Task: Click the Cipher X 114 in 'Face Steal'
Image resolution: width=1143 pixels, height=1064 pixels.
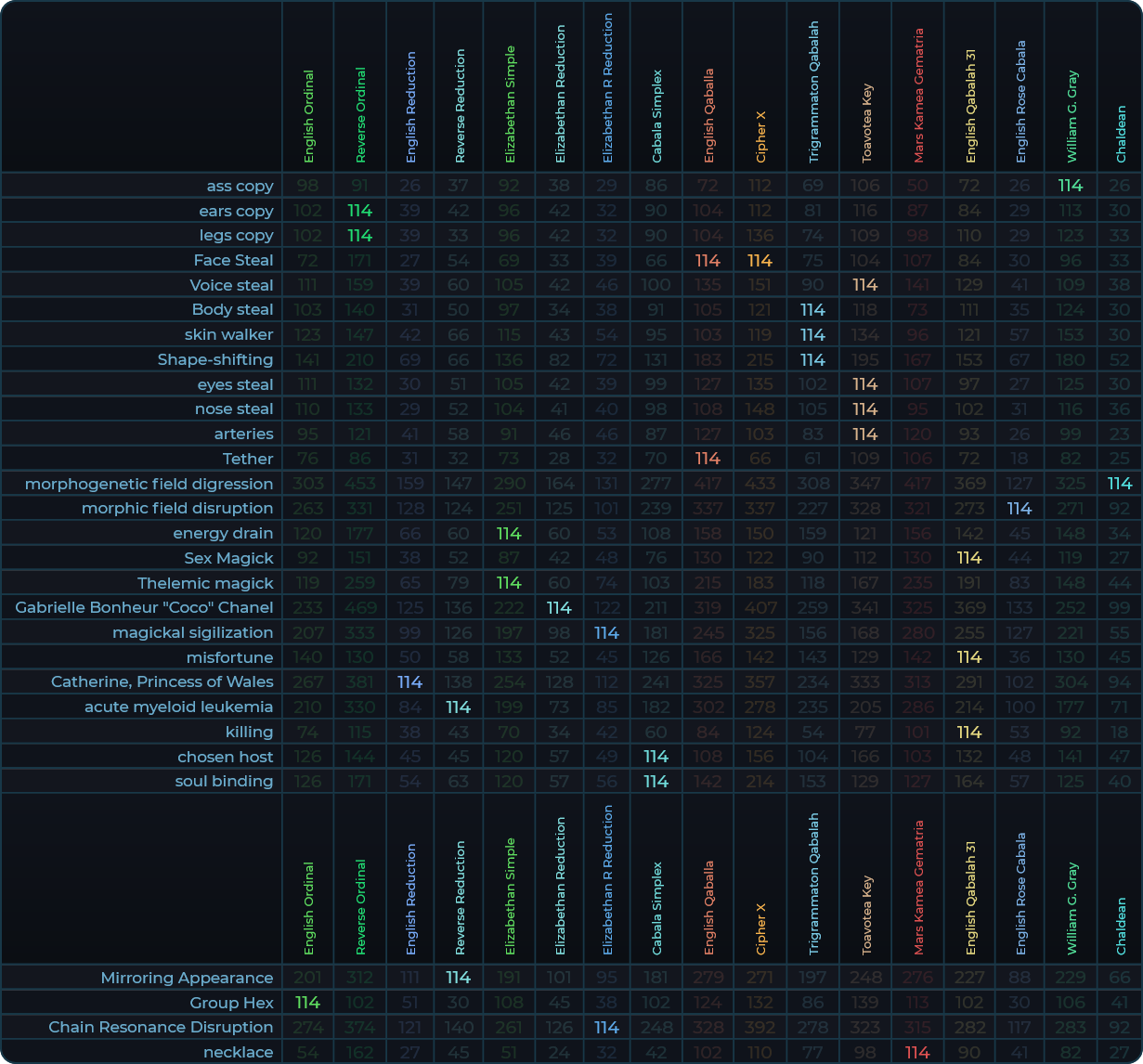Action: (x=760, y=261)
